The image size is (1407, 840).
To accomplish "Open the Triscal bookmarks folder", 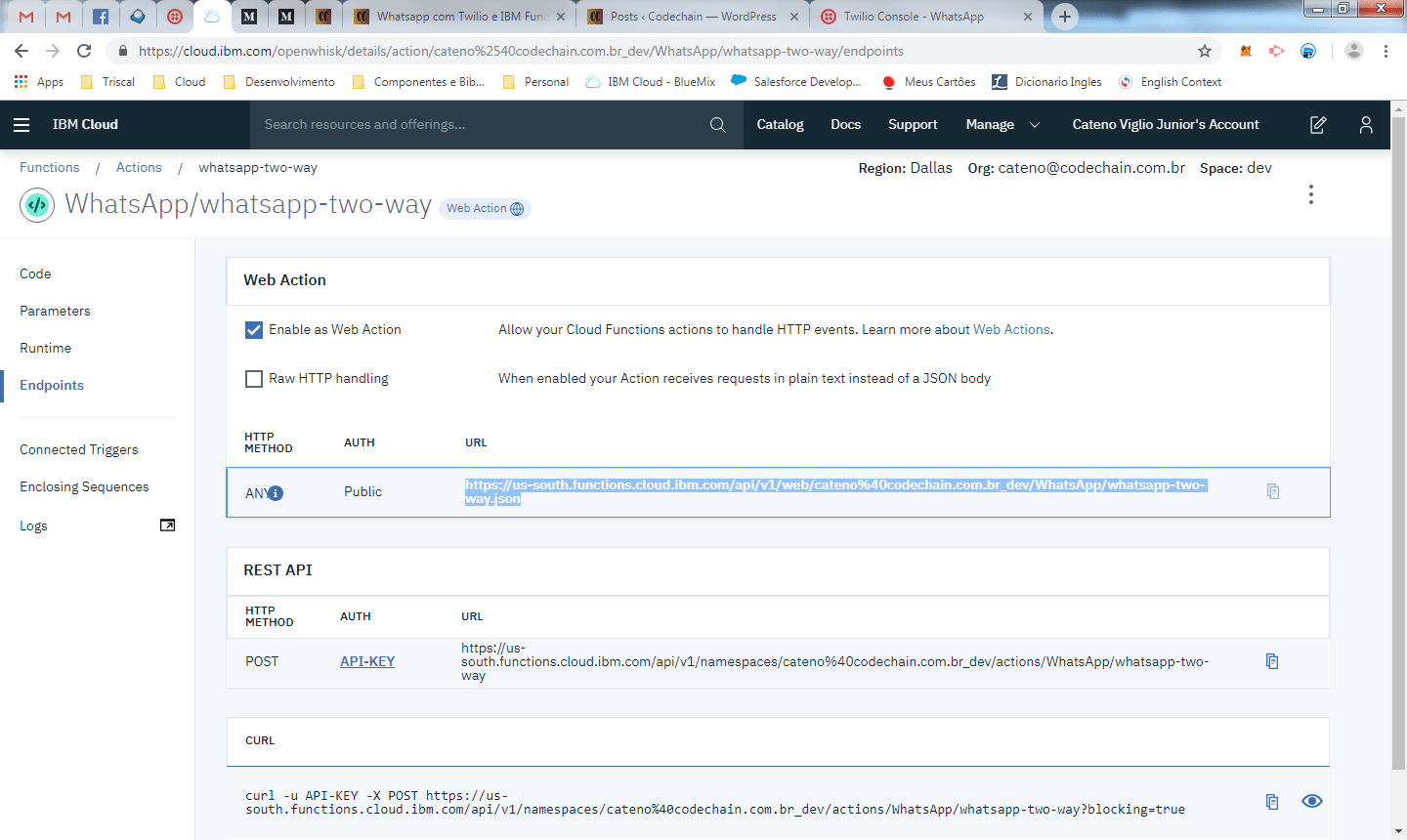I will point(107,82).
